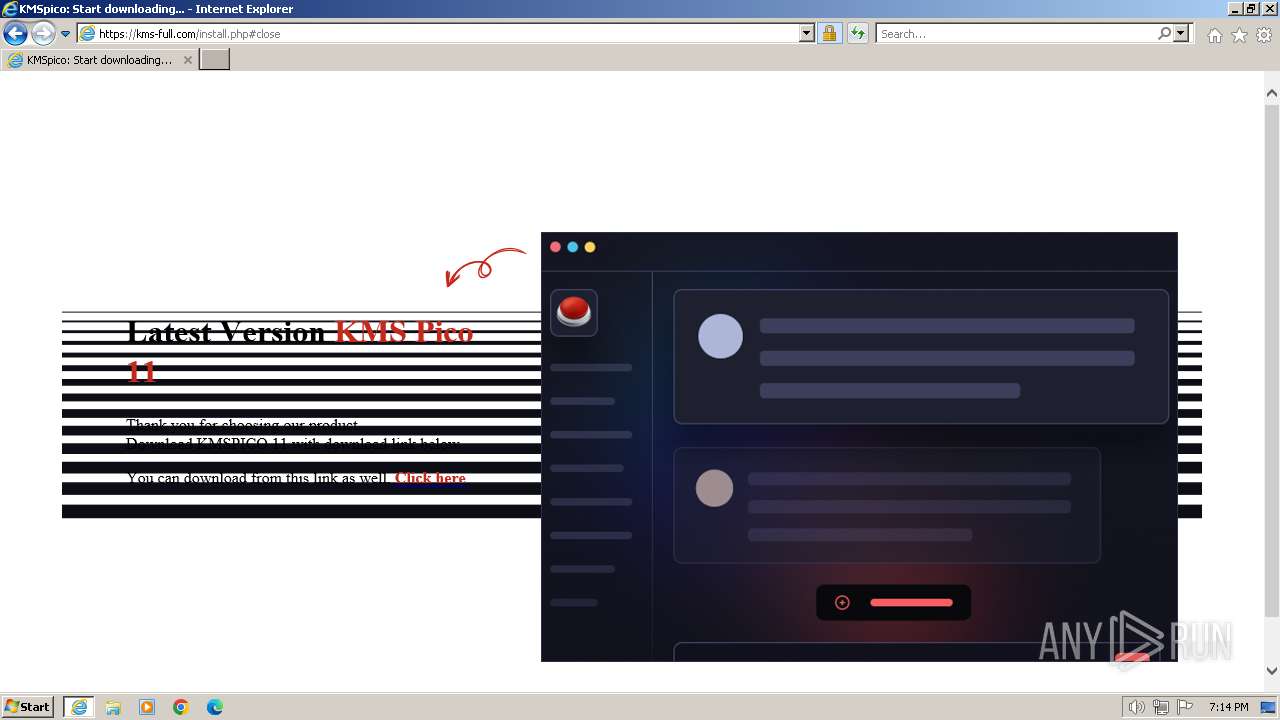Click the page scrollbar up arrow
This screenshot has height=720, width=1280.
pyautogui.click(x=1272, y=93)
